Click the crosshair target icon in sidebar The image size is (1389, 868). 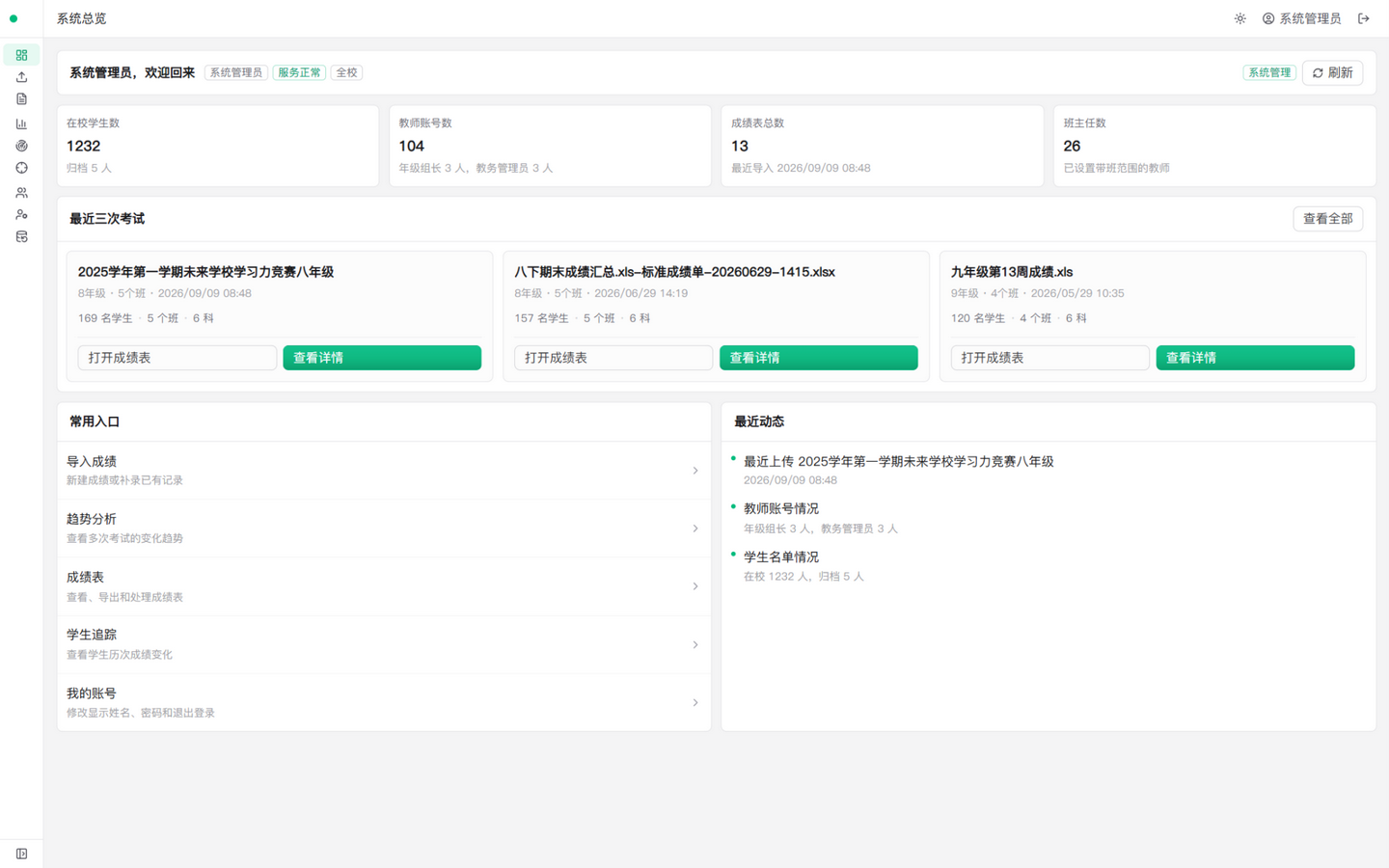[21, 168]
